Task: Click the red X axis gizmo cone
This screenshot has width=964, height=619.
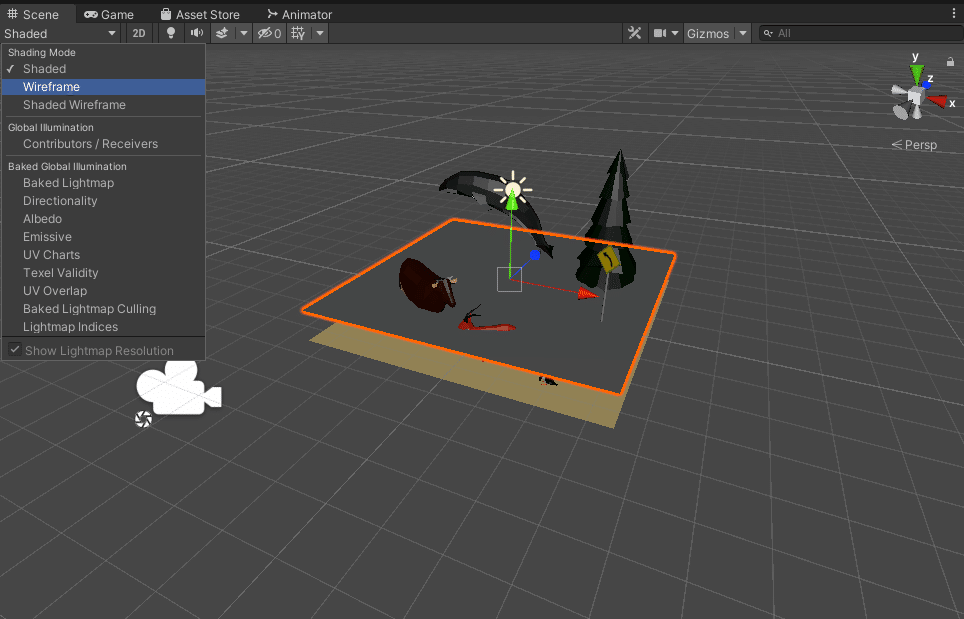Action: (x=937, y=101)
